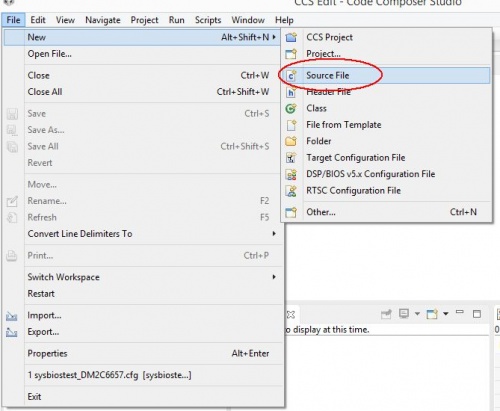Choose Other... from New submenu

click(387, 212)
